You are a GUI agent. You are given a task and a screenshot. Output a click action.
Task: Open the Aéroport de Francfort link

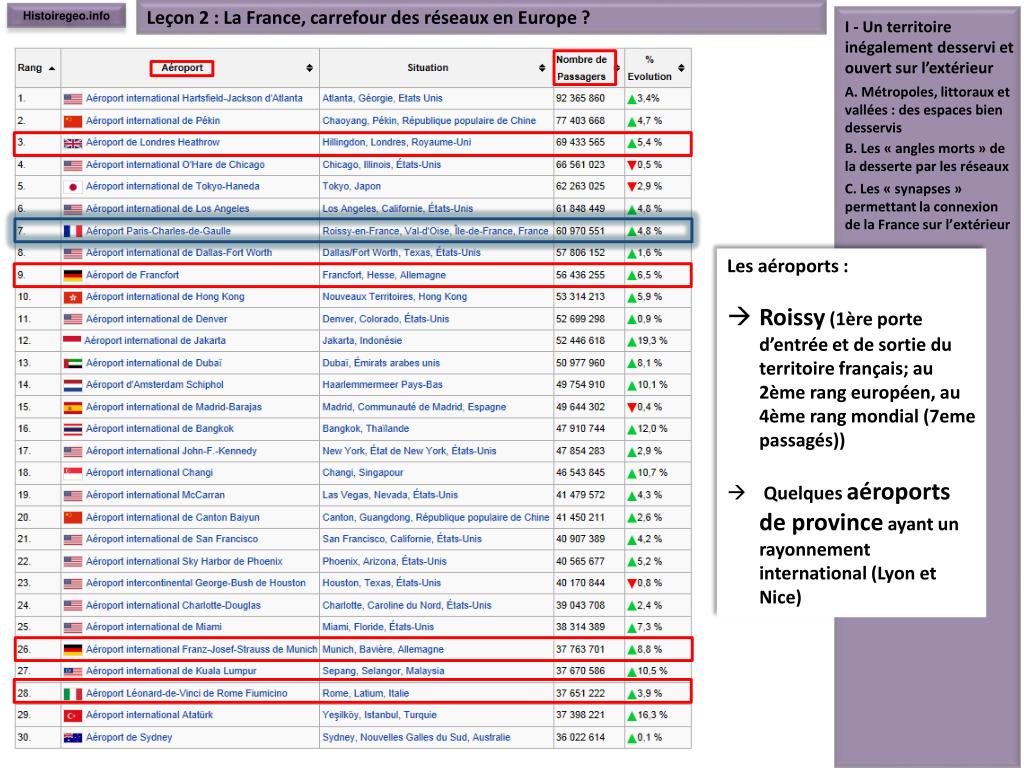[133, 275]
